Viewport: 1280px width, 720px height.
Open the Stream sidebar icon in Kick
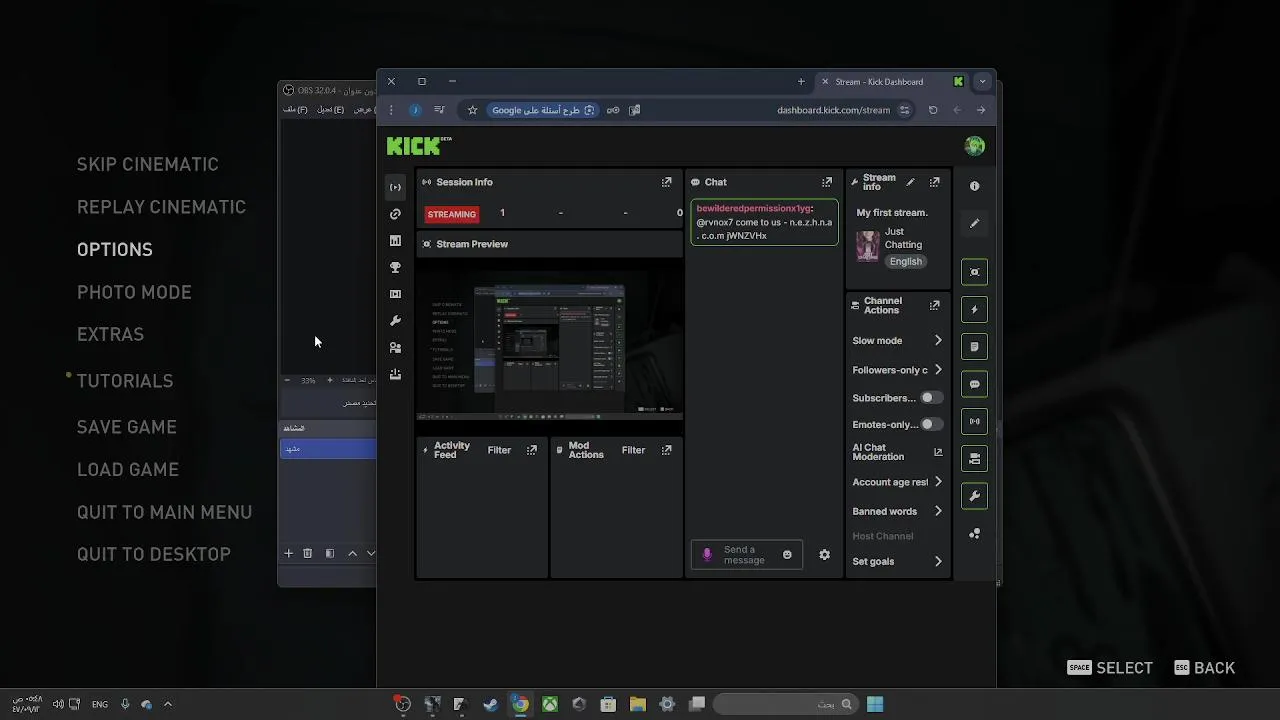(395, 187)
